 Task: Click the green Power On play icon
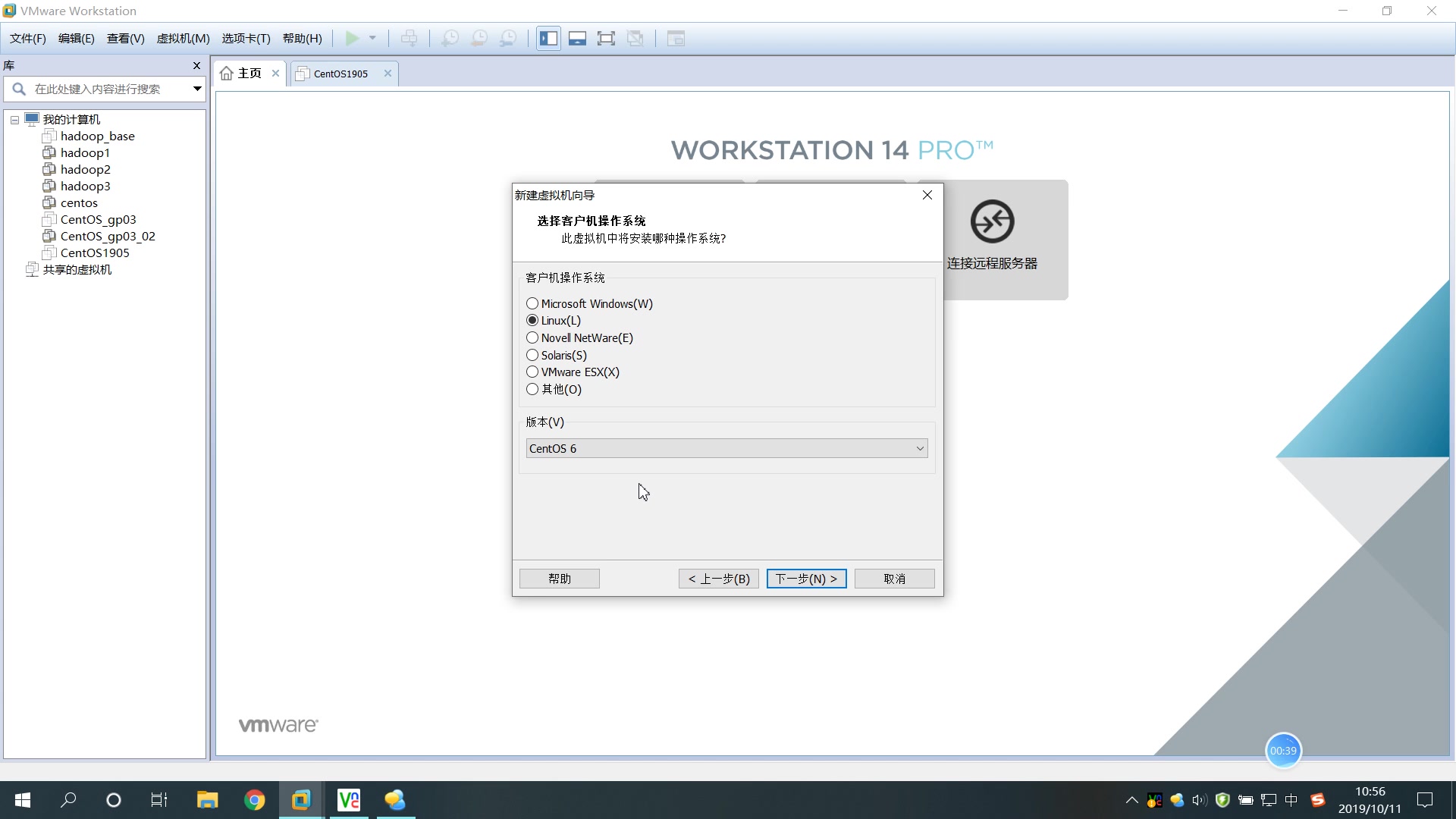[x=352, y=38]
